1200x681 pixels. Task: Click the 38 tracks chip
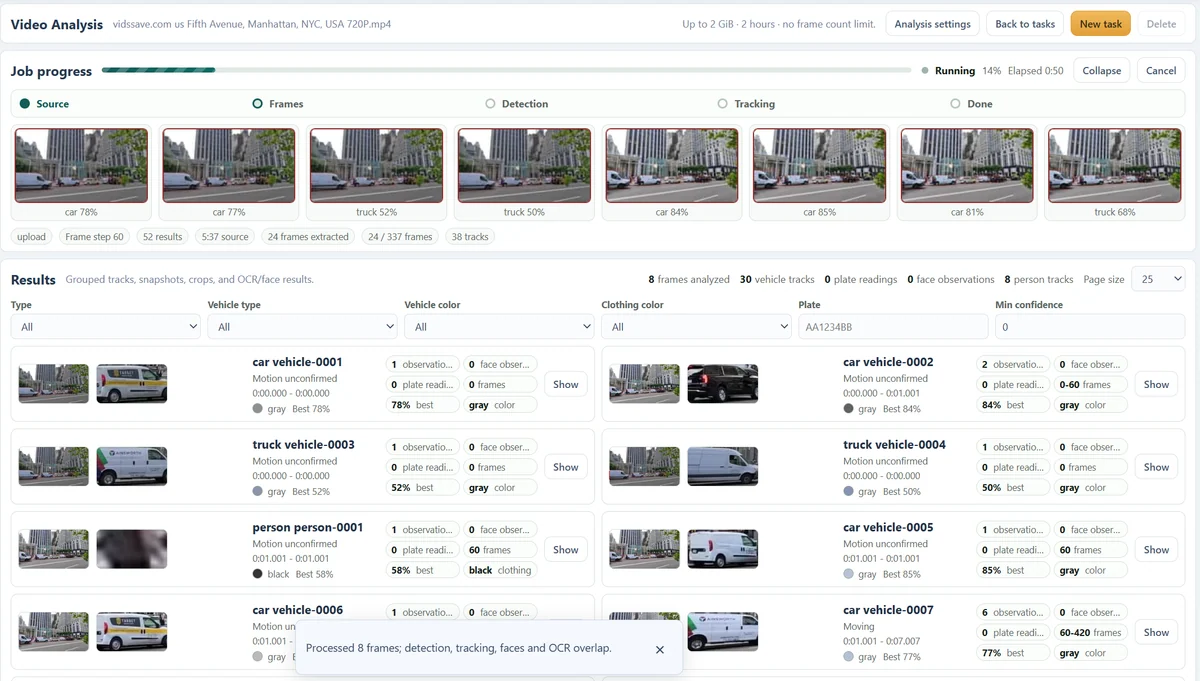(470, 237)
